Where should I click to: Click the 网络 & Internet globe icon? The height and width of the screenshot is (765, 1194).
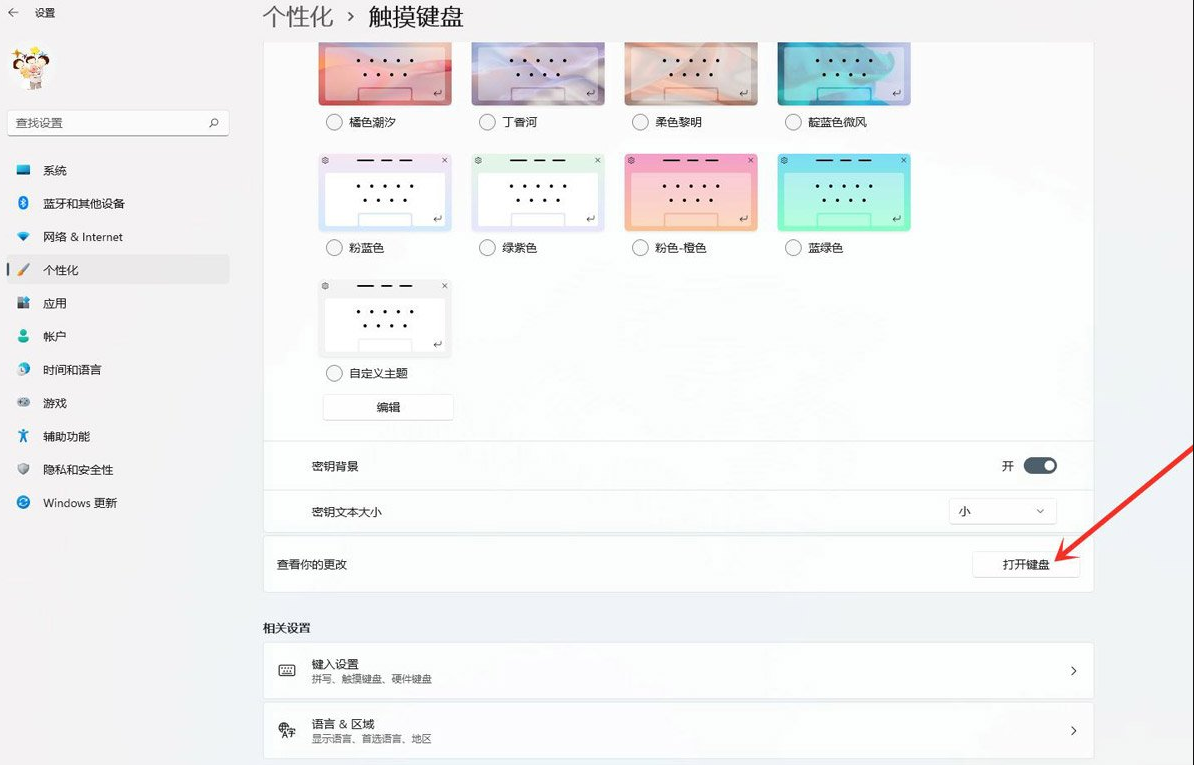[23, 237]
